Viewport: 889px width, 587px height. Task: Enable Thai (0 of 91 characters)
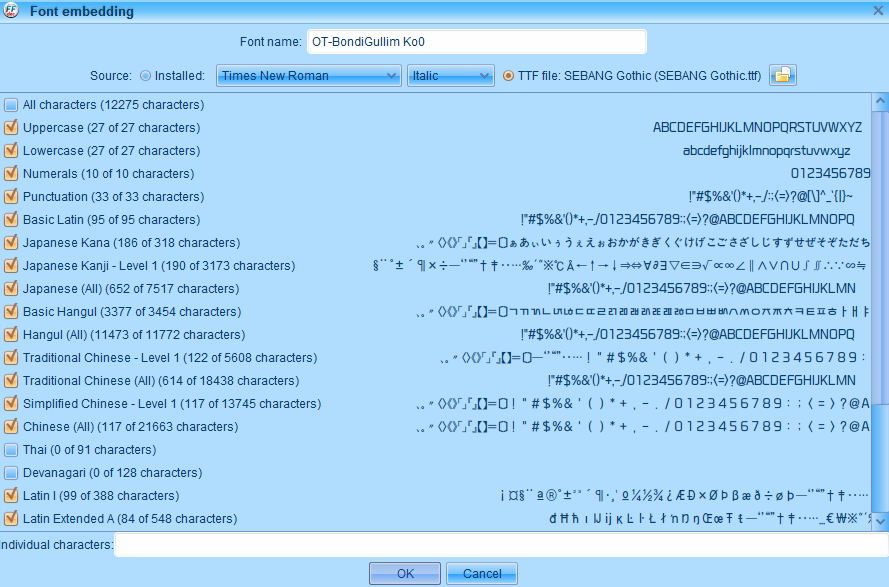(x=11, y=450)
